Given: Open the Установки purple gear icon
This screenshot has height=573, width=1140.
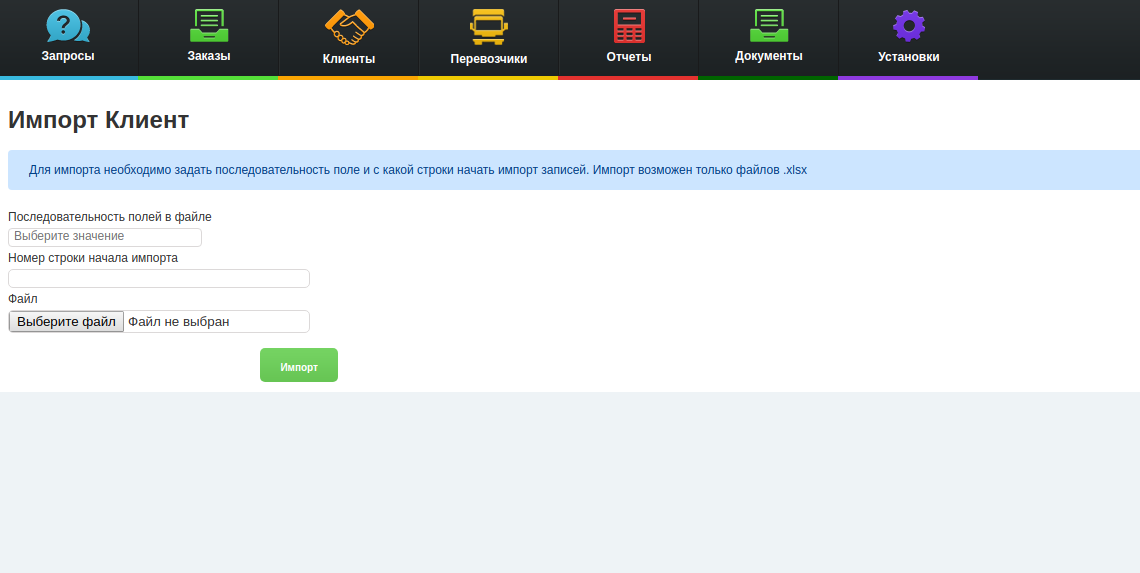Looking at the screenshot, I should pos(909,26).
